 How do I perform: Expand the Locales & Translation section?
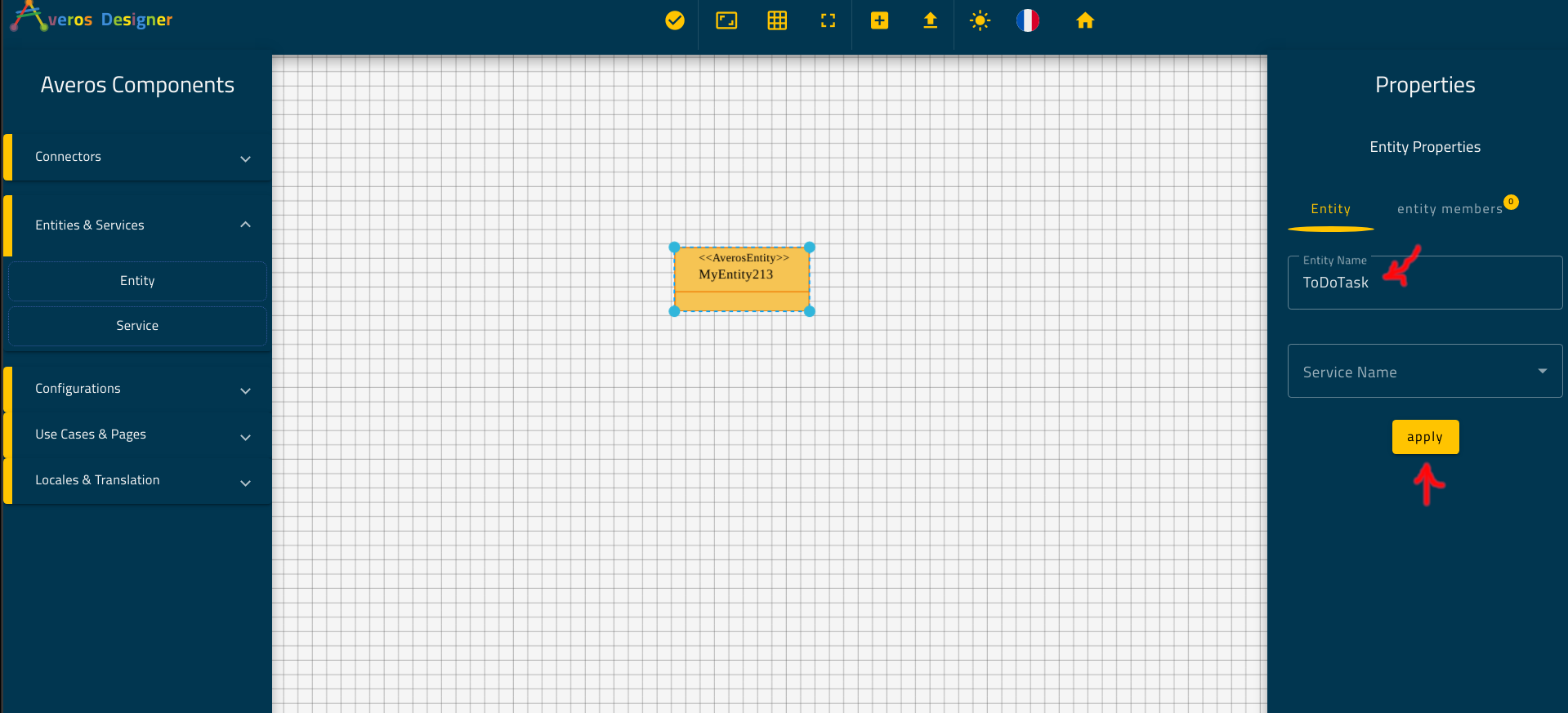pyautogui.click(x=139, y=480)
